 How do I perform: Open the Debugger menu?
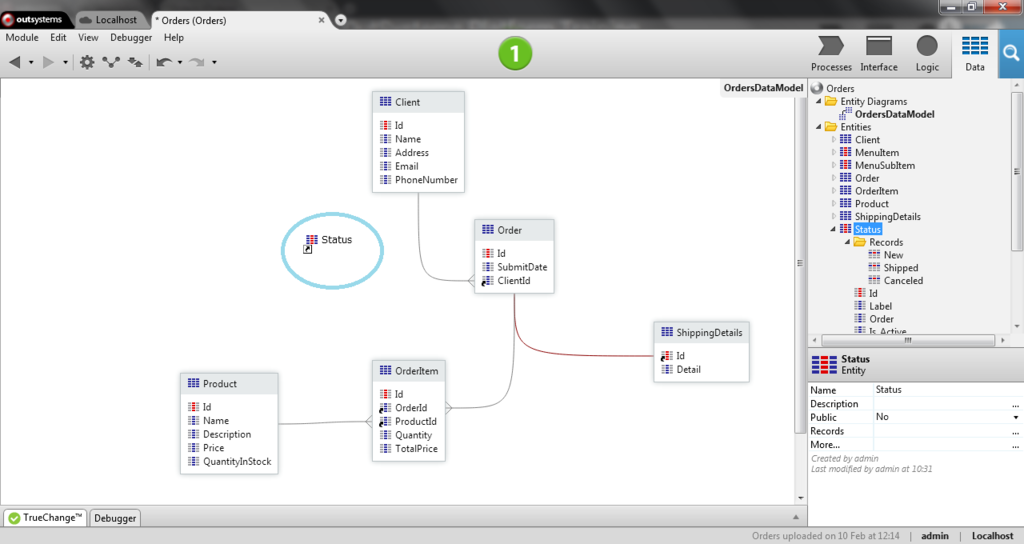(x=131, y=38)
